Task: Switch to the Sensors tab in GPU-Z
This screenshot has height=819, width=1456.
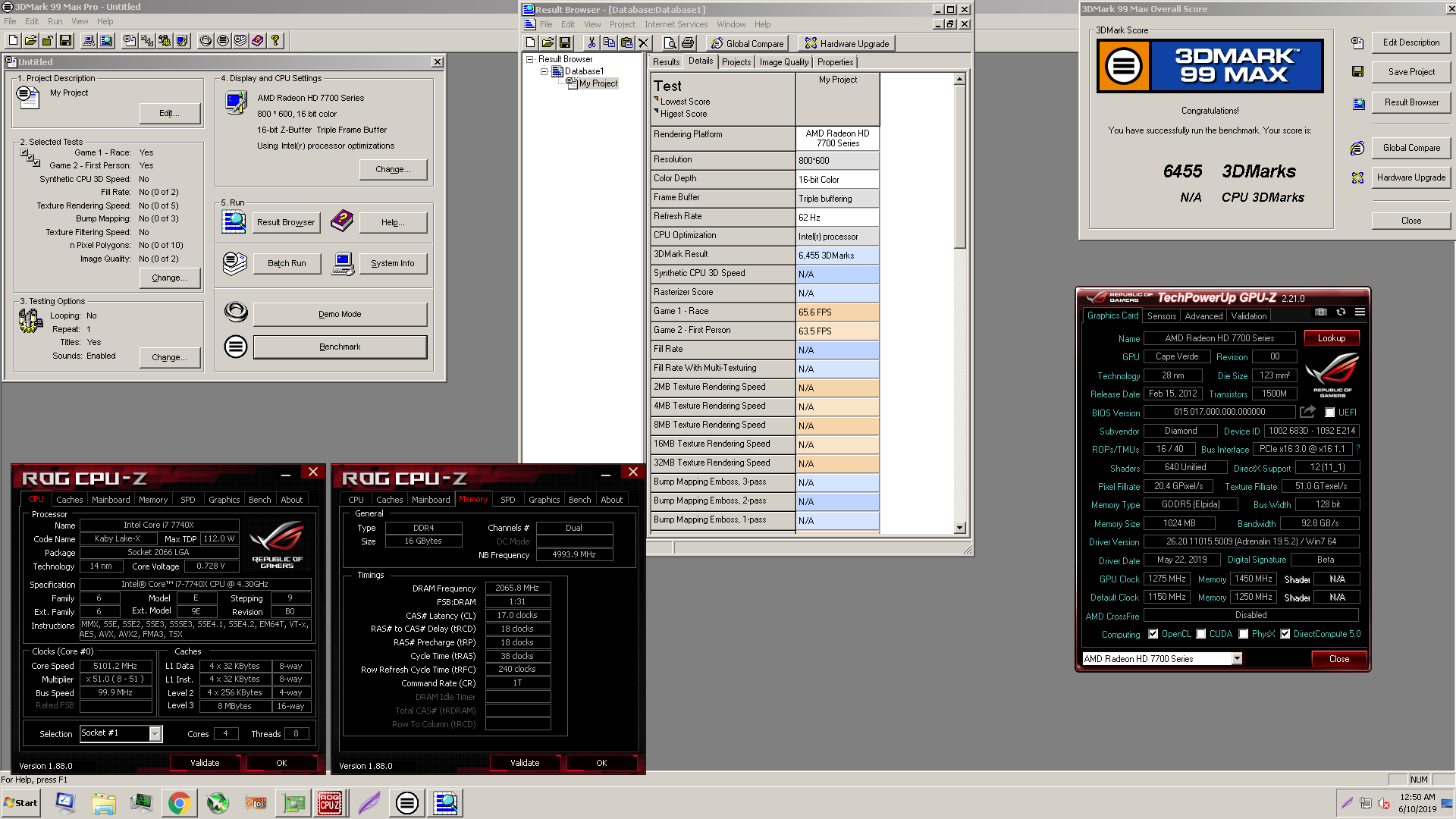Action: click(1161, 315)
